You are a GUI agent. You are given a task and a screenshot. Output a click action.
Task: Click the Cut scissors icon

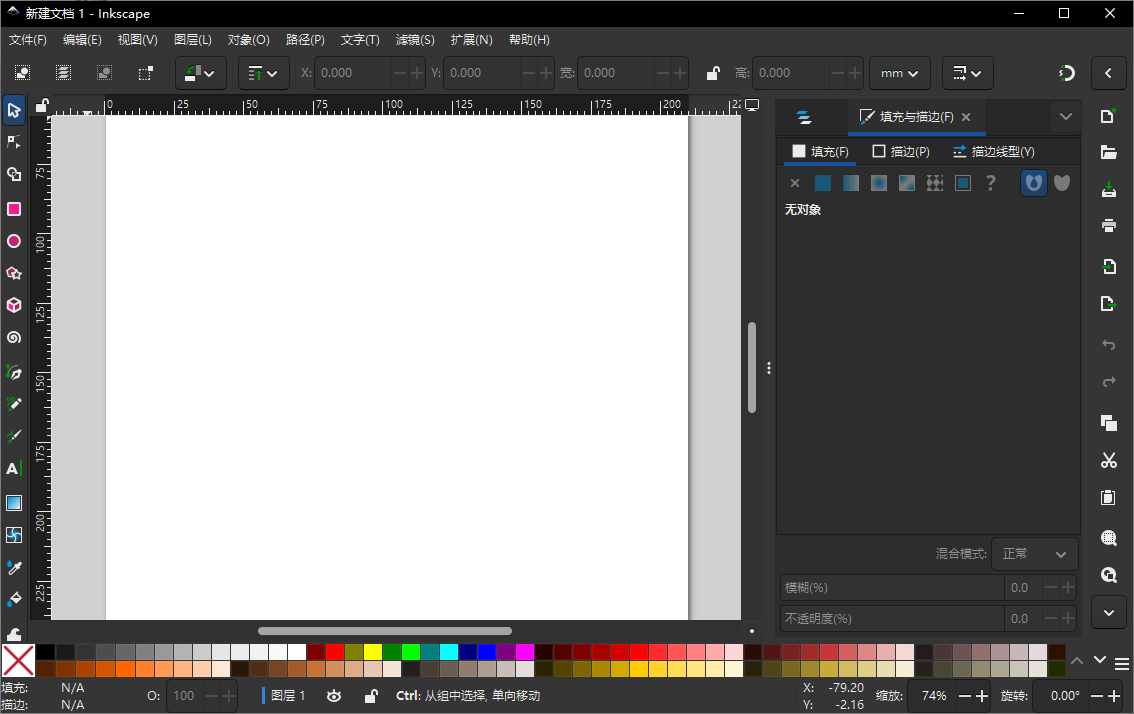click(x=1108, y=460)
